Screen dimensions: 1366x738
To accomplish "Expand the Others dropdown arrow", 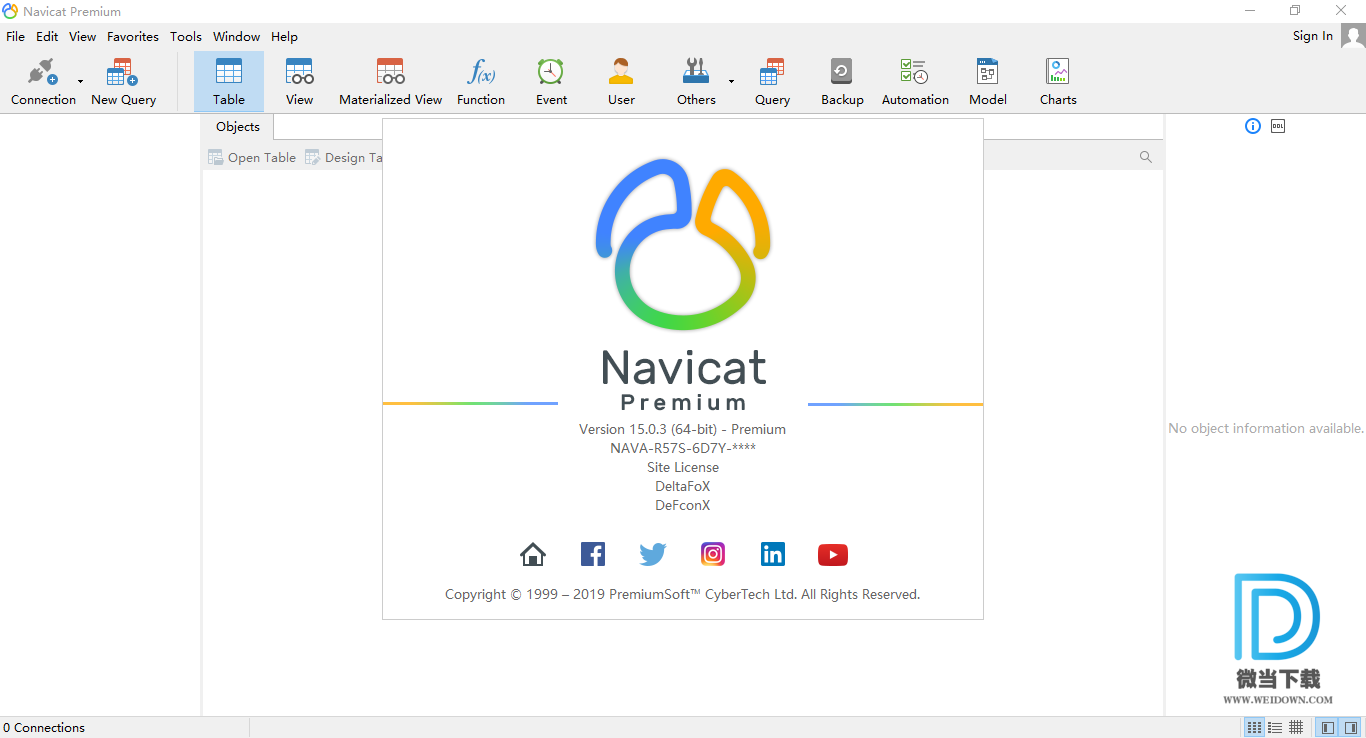I will pyautogui.click(x=731, y=82).
